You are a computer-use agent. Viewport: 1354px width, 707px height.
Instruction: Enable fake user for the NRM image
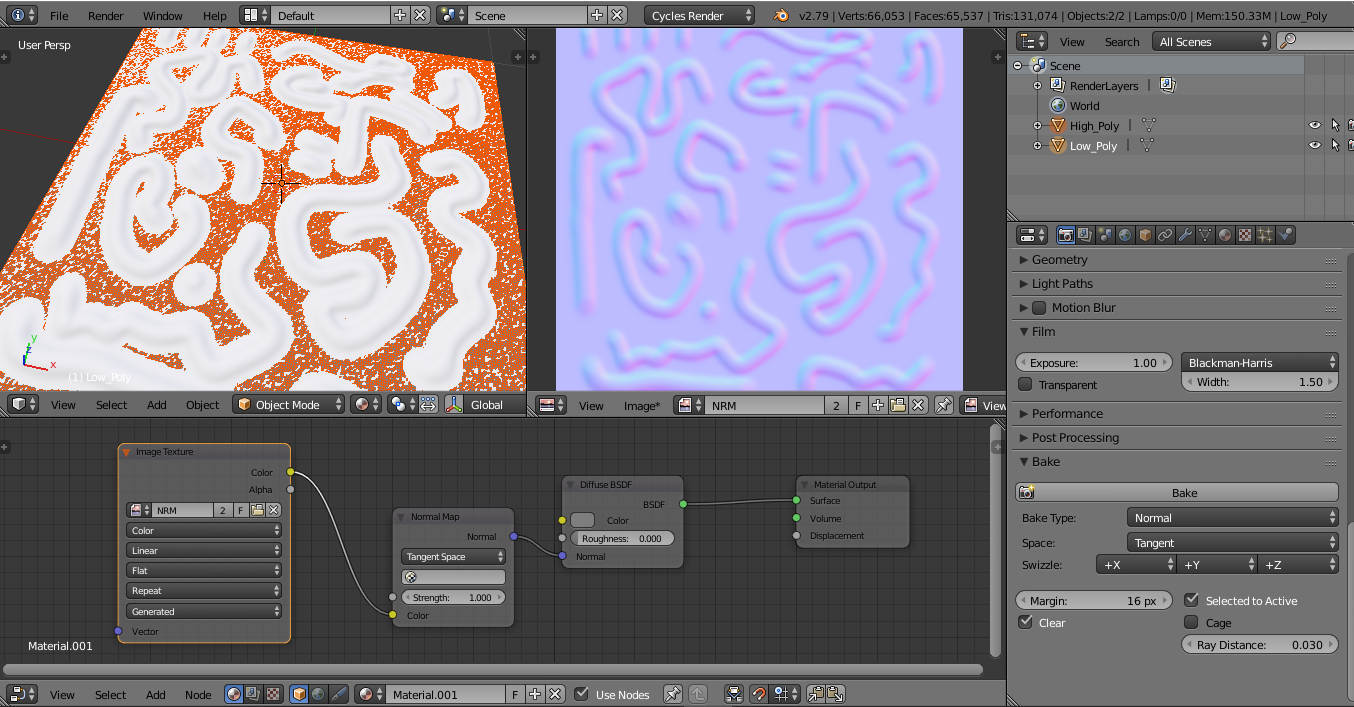858,405
